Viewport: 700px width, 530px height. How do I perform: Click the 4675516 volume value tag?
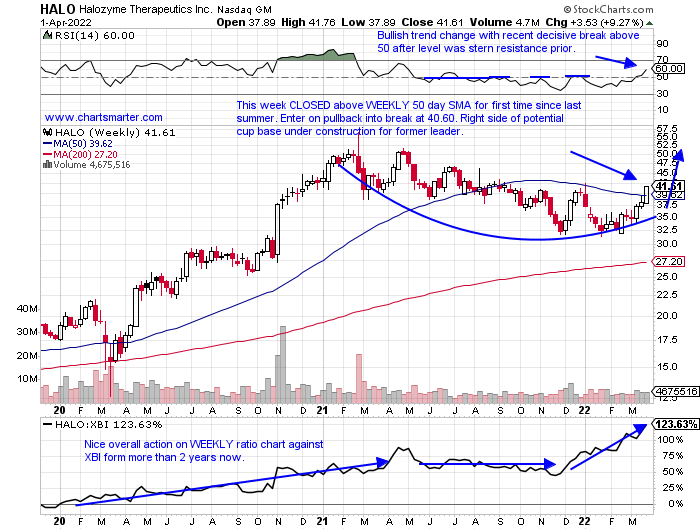click(x=676, y=391)
